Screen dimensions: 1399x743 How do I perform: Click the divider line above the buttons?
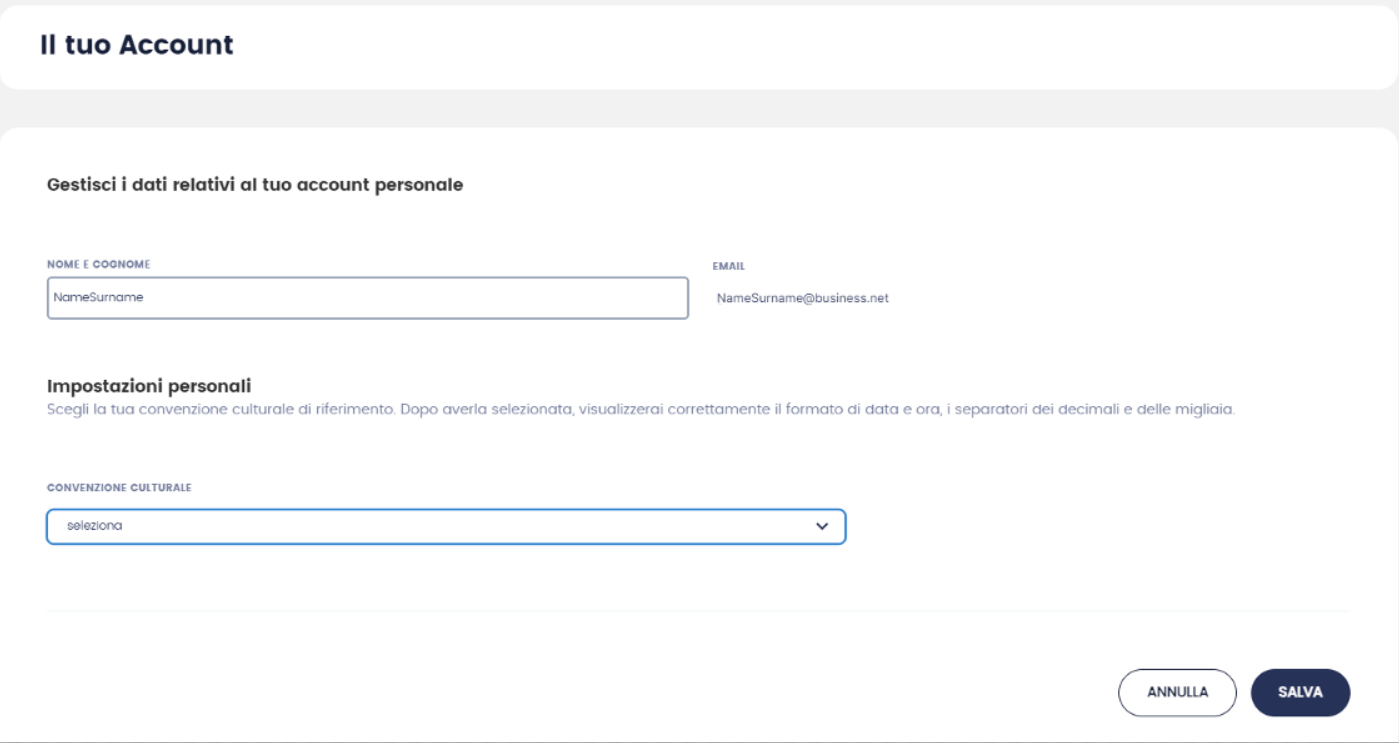(698, 610)
